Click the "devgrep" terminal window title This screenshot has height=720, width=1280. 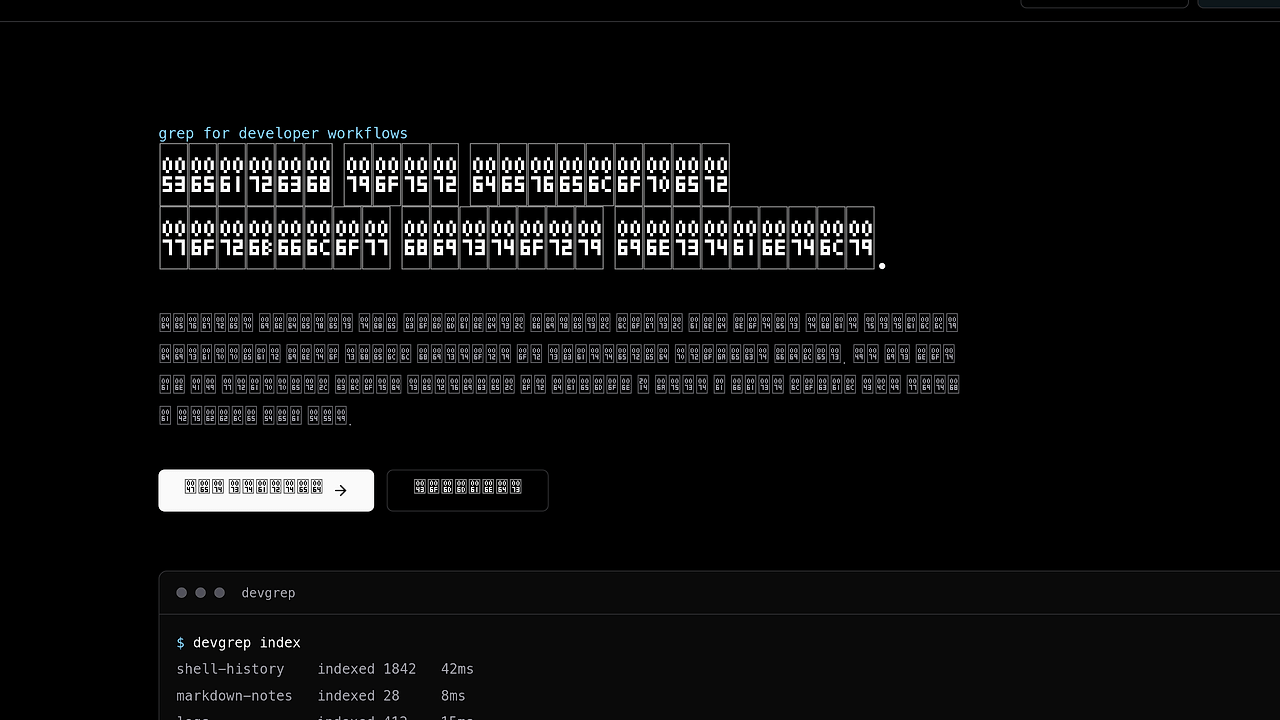point(268,593)
